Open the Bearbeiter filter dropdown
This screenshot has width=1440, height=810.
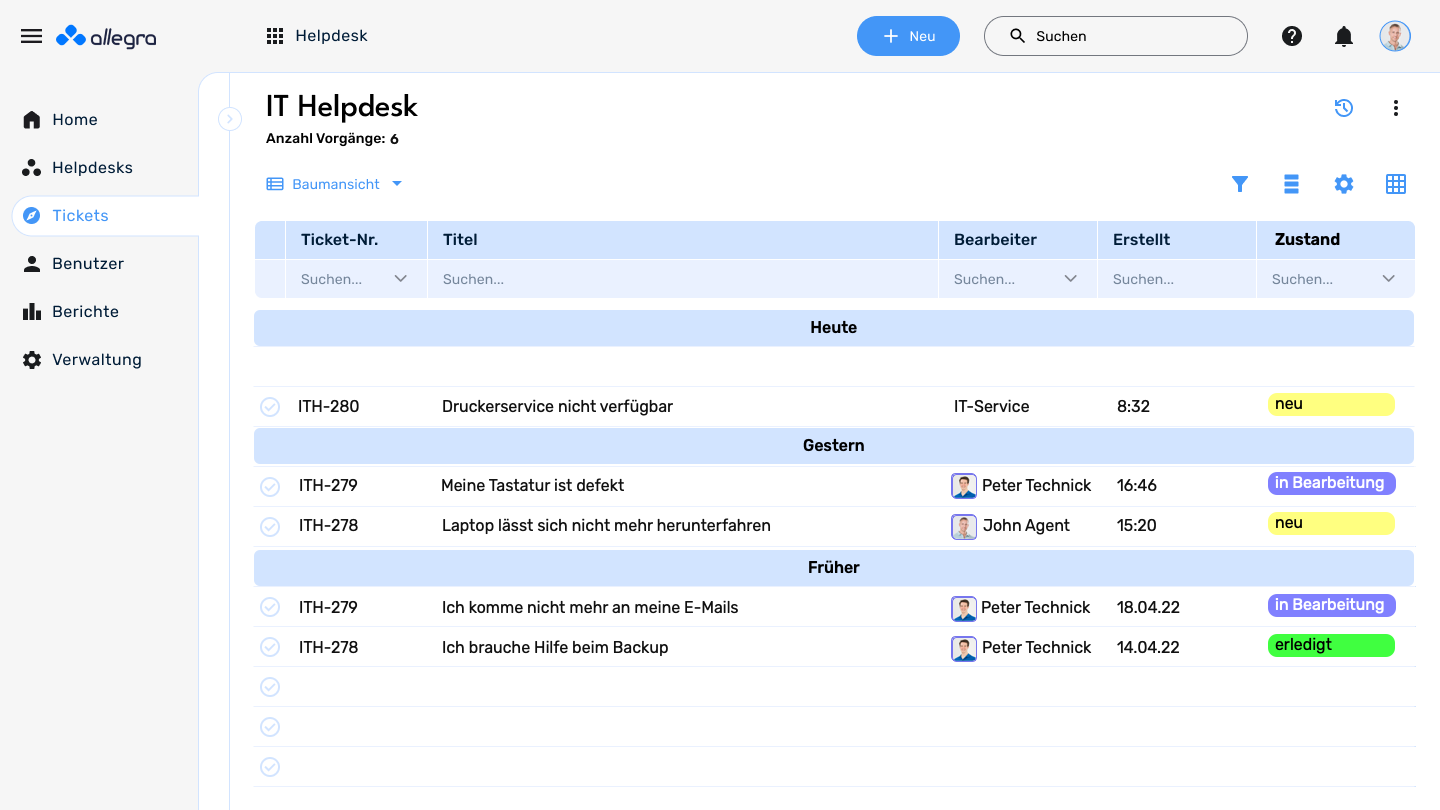point(1070,279)
